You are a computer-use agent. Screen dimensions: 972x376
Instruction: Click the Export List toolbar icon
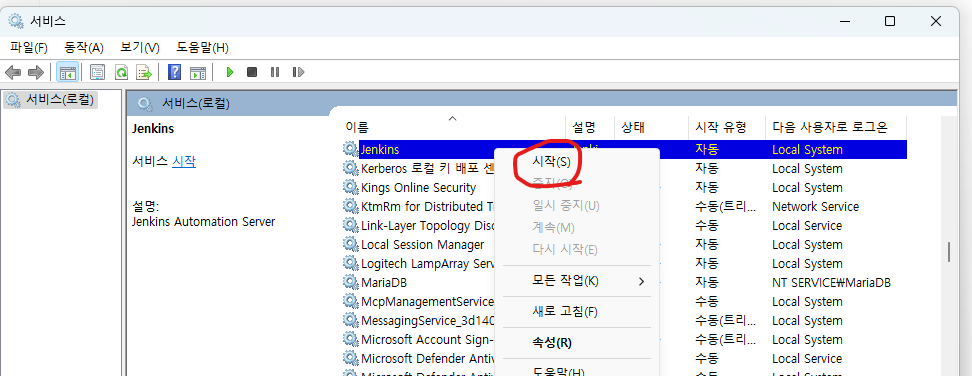tap(144, 72)
